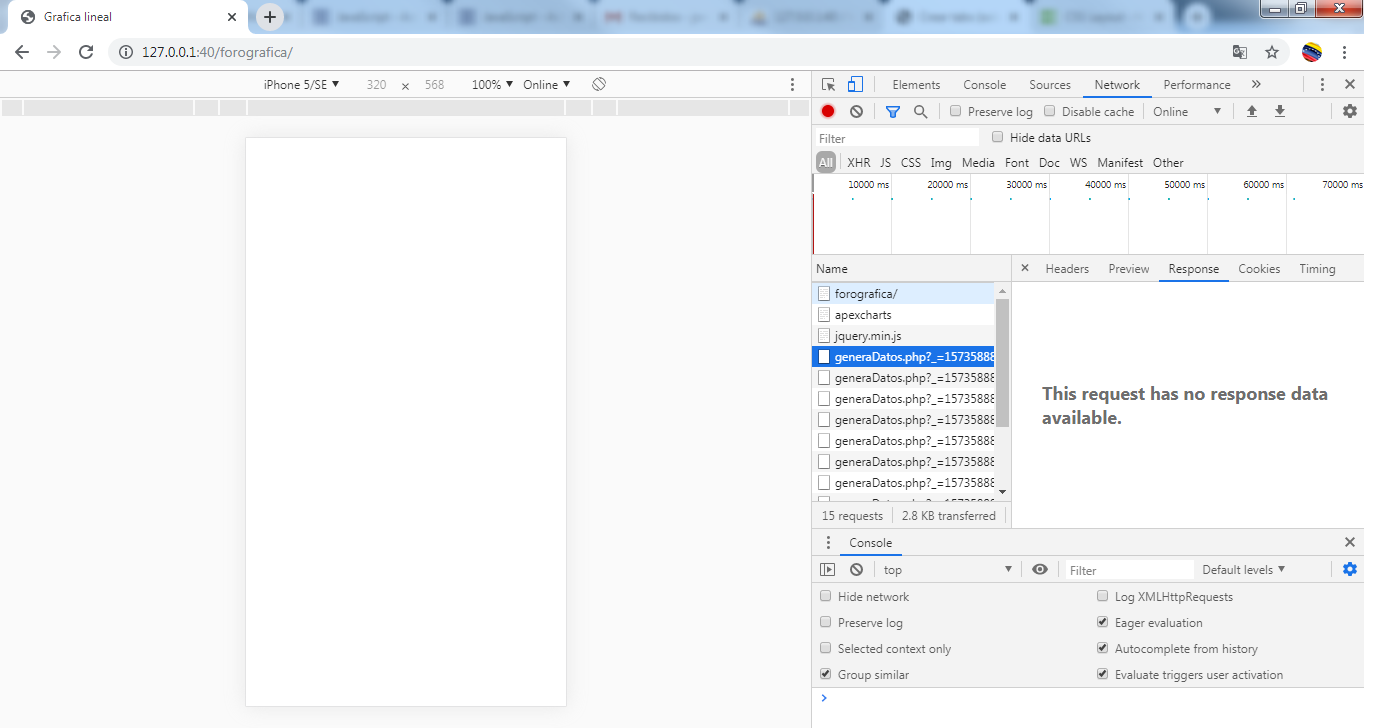The image size is (1394, 728).
Task: Toggle the console sidebar icon
Action: pyautogui.click(x=828, y=569)
